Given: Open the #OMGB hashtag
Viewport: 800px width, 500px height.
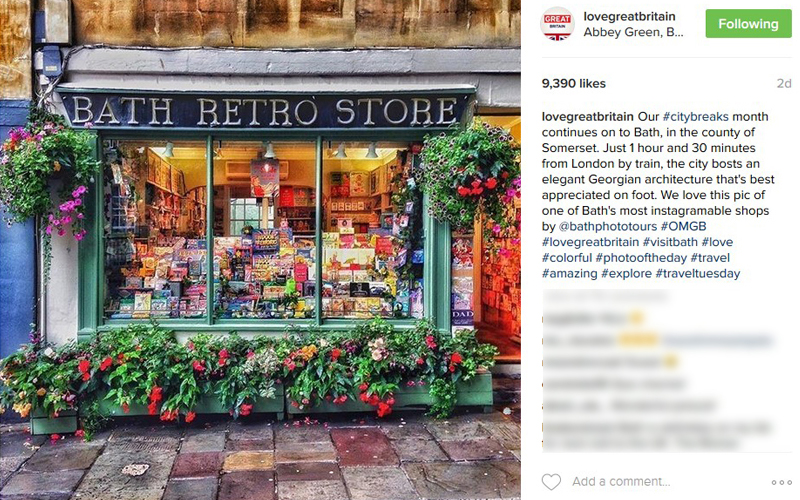Looking at the screenshot, I should pos(683,226).
